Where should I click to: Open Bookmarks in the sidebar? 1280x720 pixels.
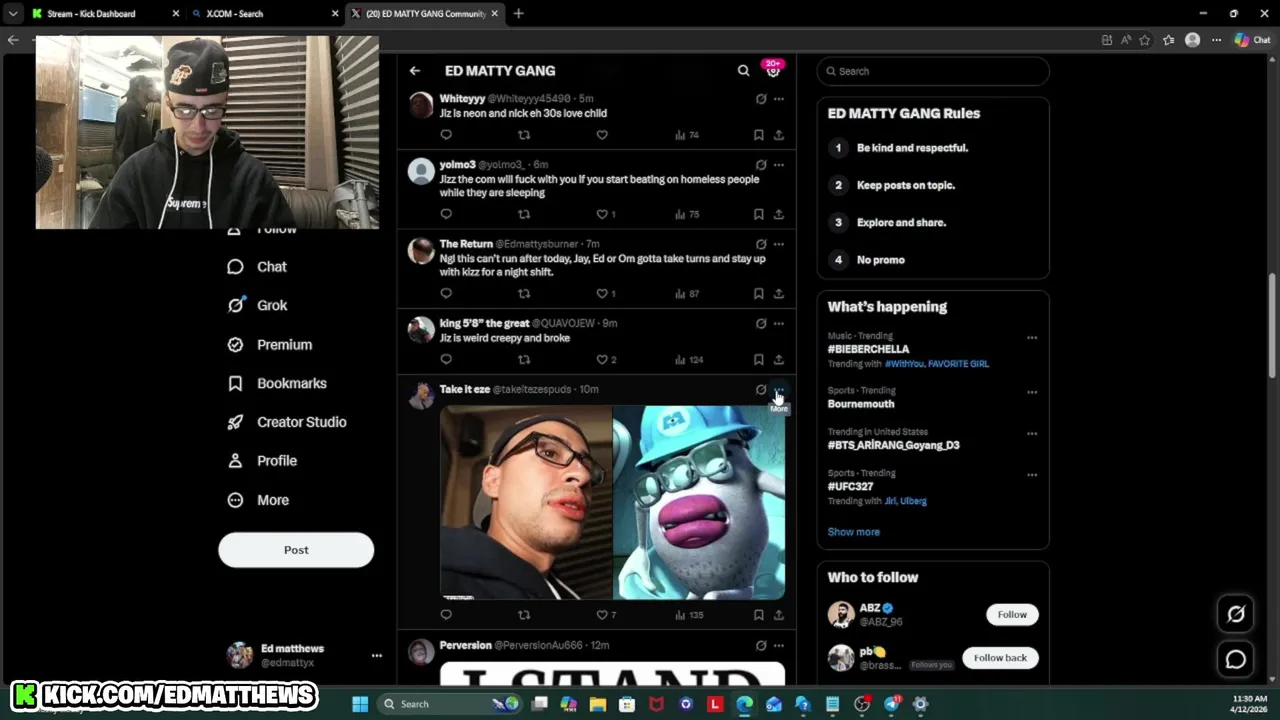pyautogui.click(x=277, y=384)
